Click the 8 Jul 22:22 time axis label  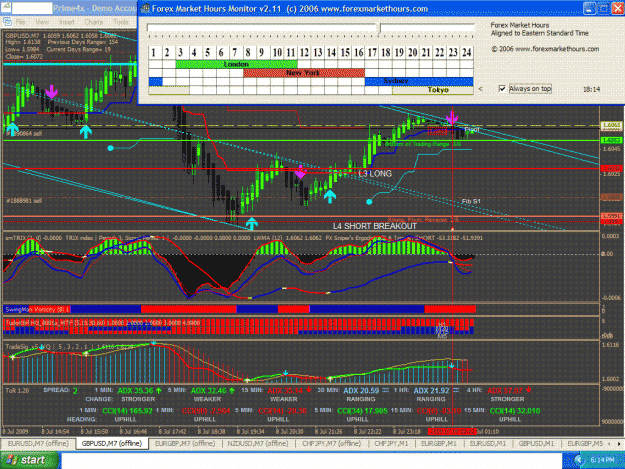point(368,432)
